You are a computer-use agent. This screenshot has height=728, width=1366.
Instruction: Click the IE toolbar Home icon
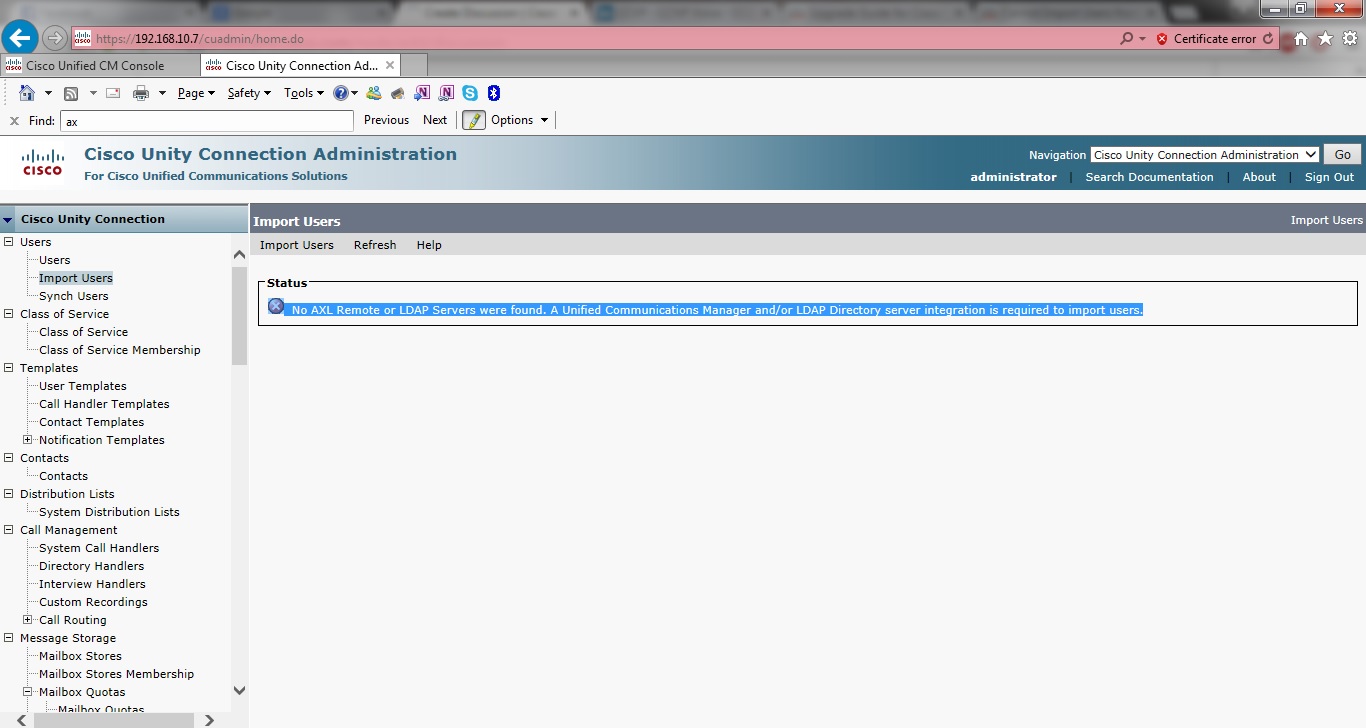click(27, 93)
